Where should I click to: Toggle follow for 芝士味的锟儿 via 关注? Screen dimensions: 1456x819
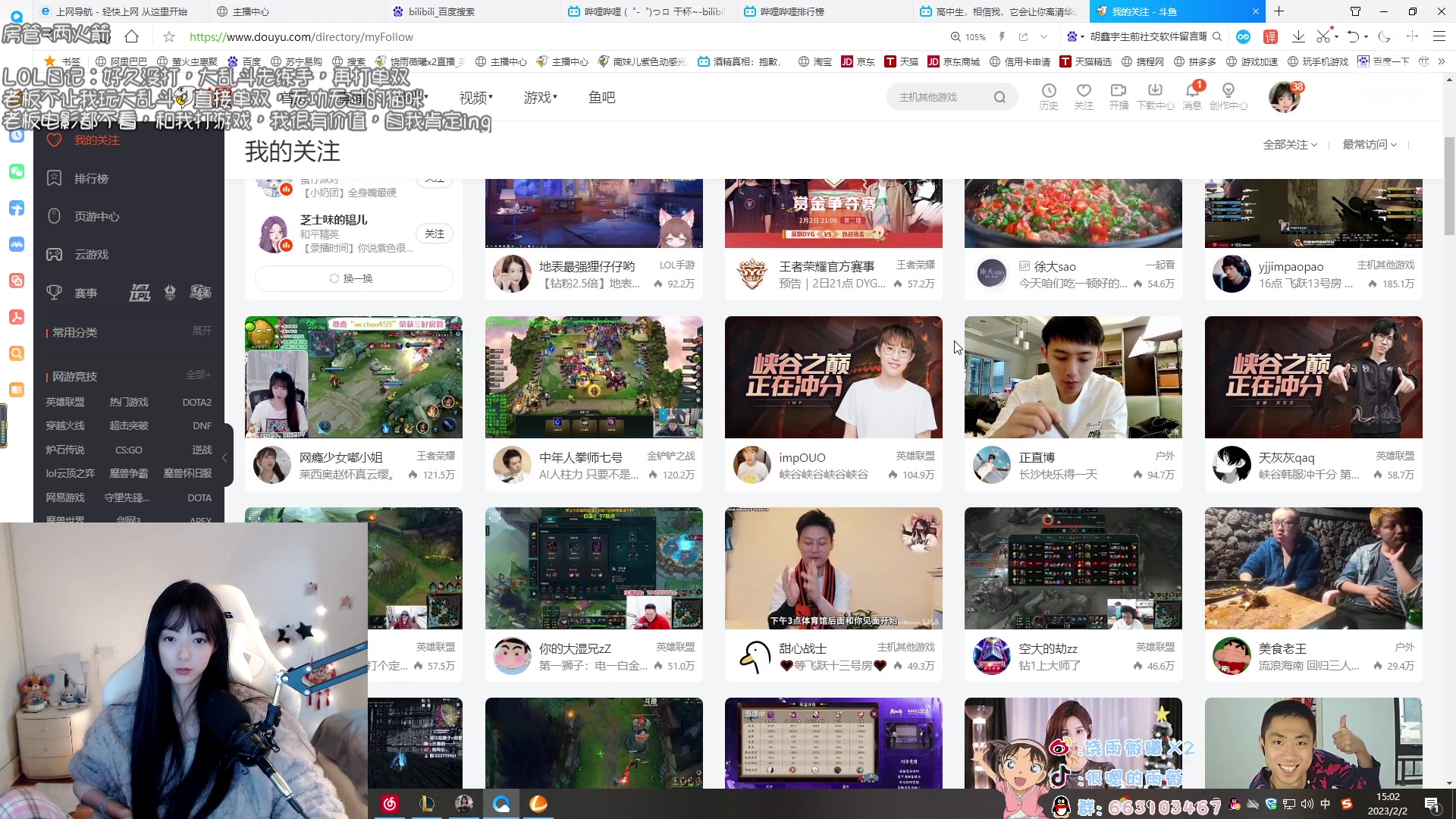point(435,234)
